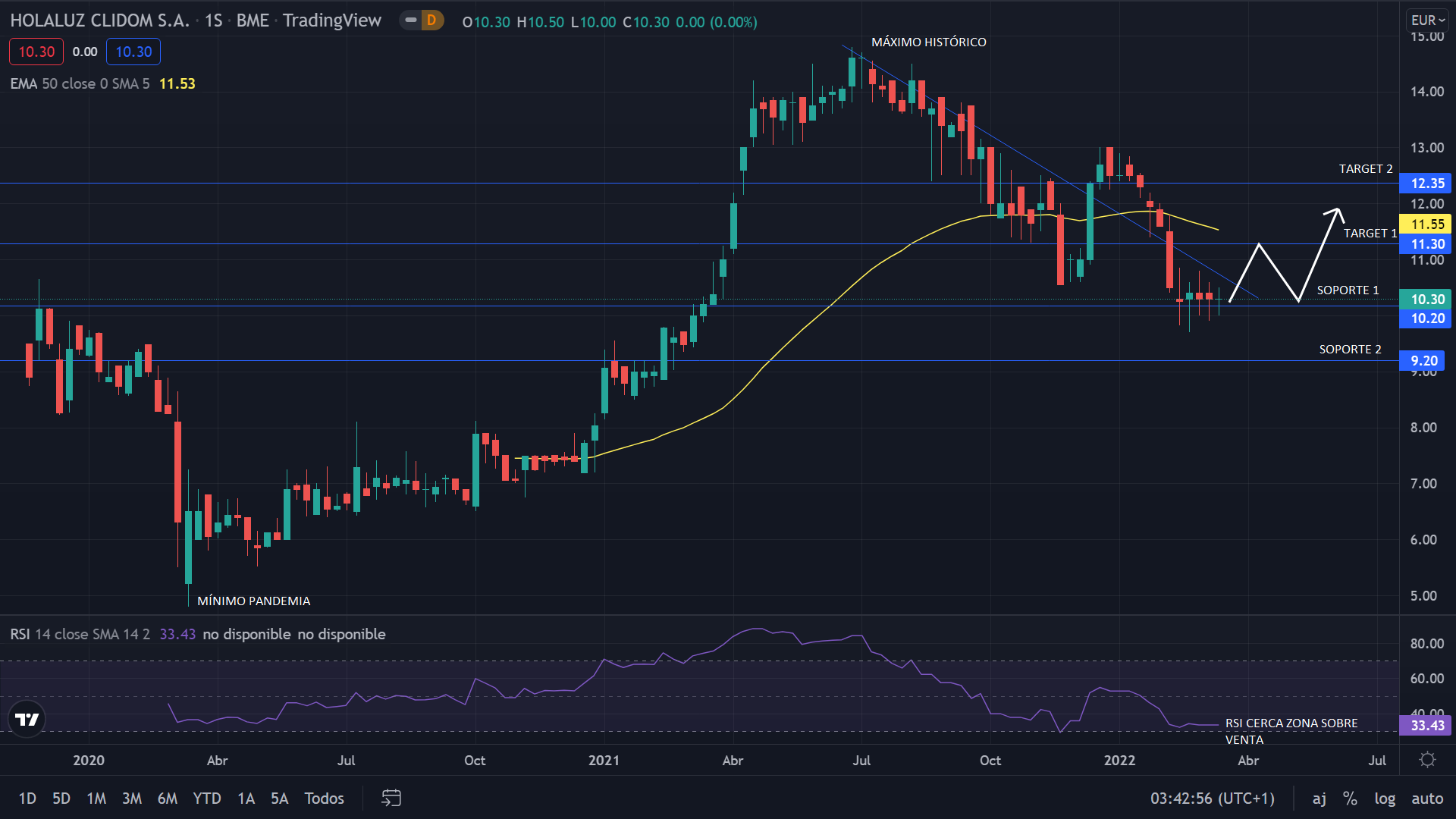1456x819 pixels.
Task: Click the yellow EMA 11.55 price label
Action: pyautogui.click(x=1426, y=224)
